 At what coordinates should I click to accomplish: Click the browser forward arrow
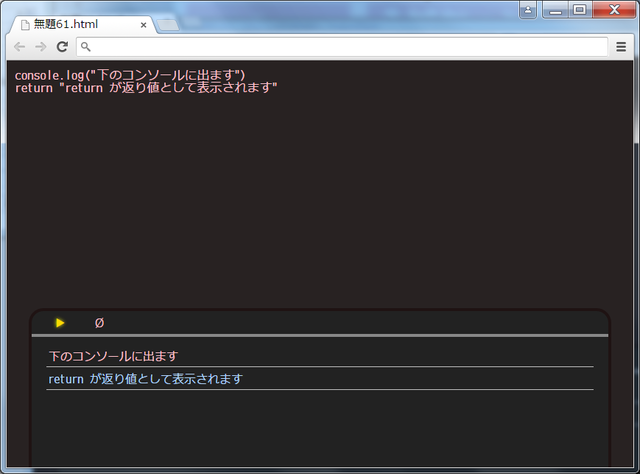tap(41, 47)
